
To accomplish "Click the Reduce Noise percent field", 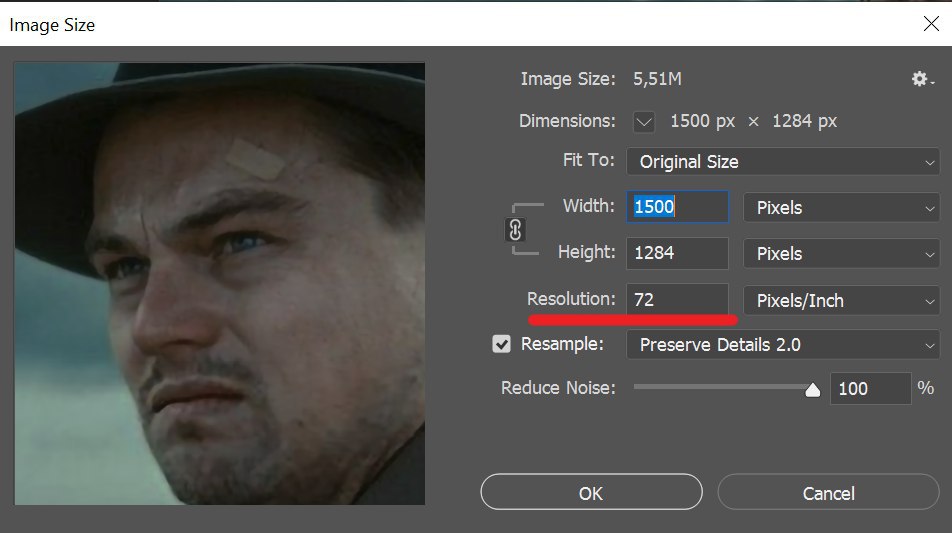I will pos(871,389).
